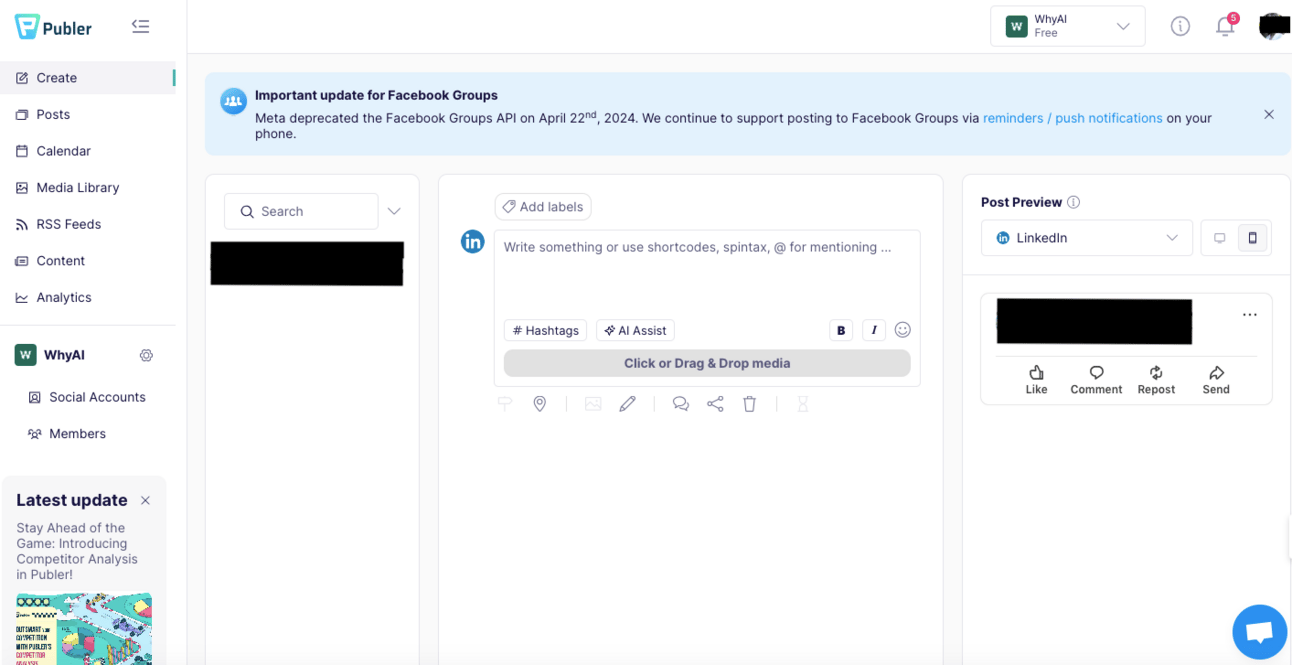Read the Latest update about Competitor Analysis
The height and width of the screenshot is (665, 1292).
tap(77, 551)
